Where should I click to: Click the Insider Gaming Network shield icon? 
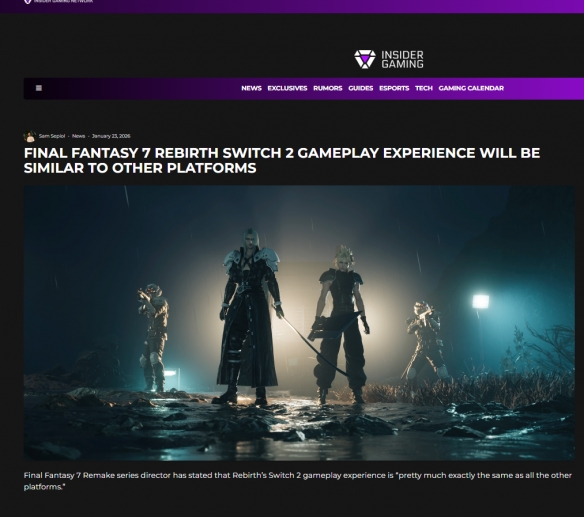[x=28, y=1]
